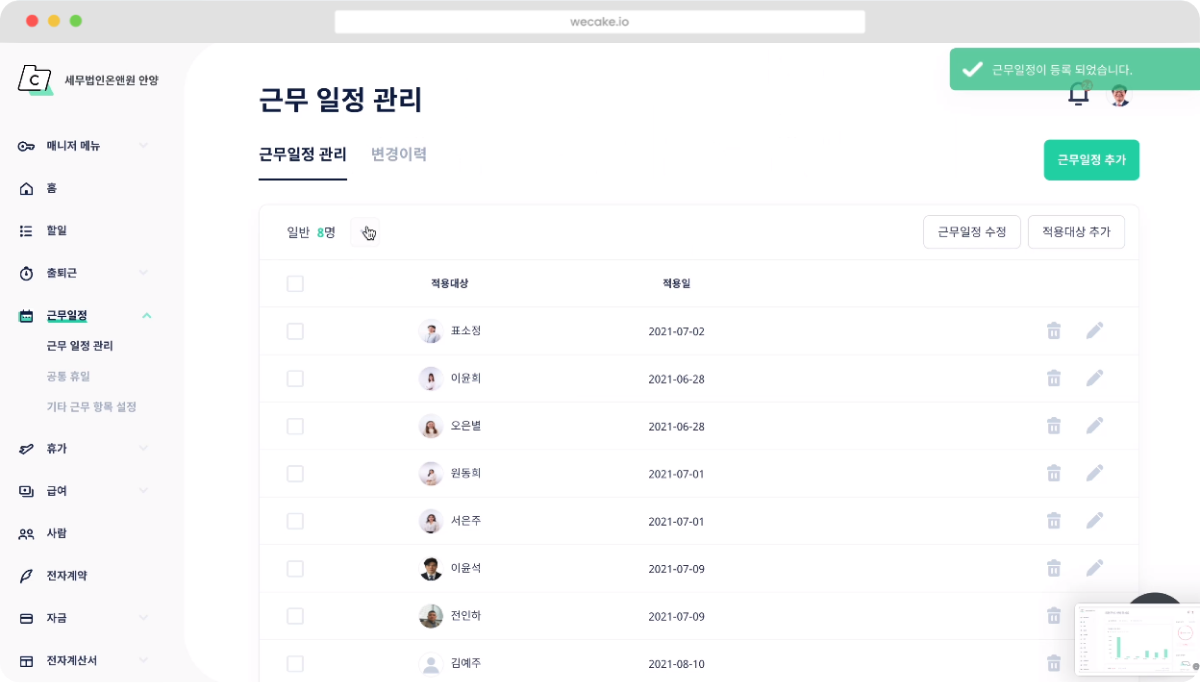Viewport: 1200px width, 683px height.
Task: Open 사람 people menu in sidebar
Action: click(56, 533)
